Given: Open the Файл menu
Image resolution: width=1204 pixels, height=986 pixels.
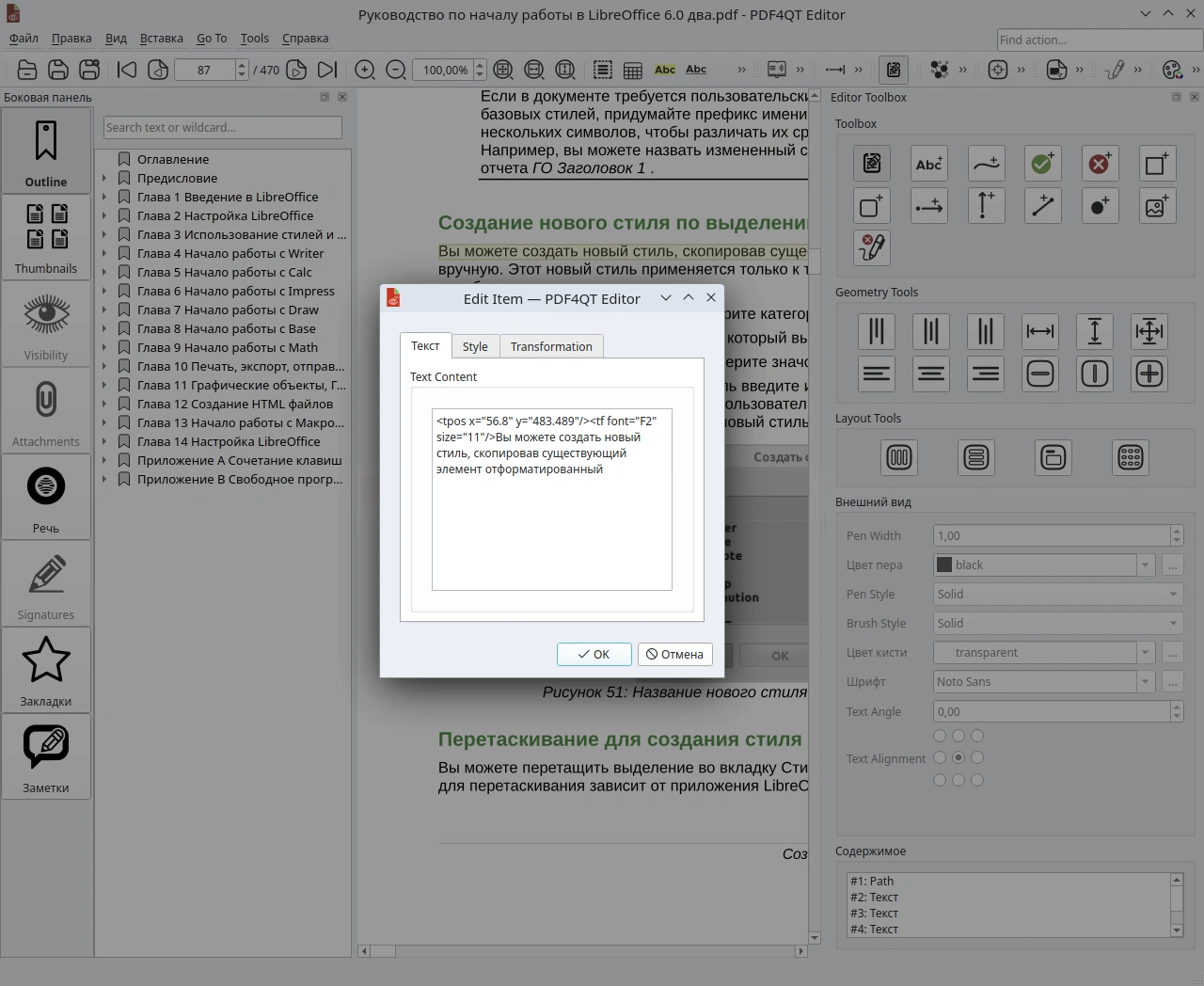Looking at the screenshot, I should tap(24, 39).
